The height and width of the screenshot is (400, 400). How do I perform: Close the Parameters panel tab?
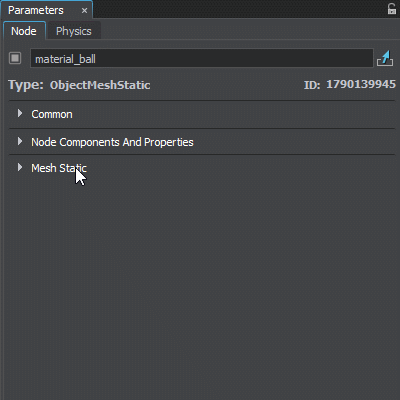coord(84,11)
